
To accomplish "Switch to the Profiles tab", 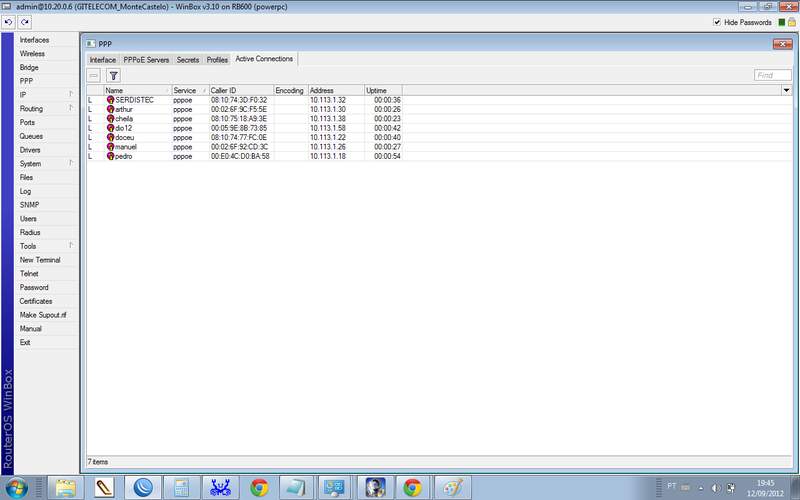I will [217, 60].
